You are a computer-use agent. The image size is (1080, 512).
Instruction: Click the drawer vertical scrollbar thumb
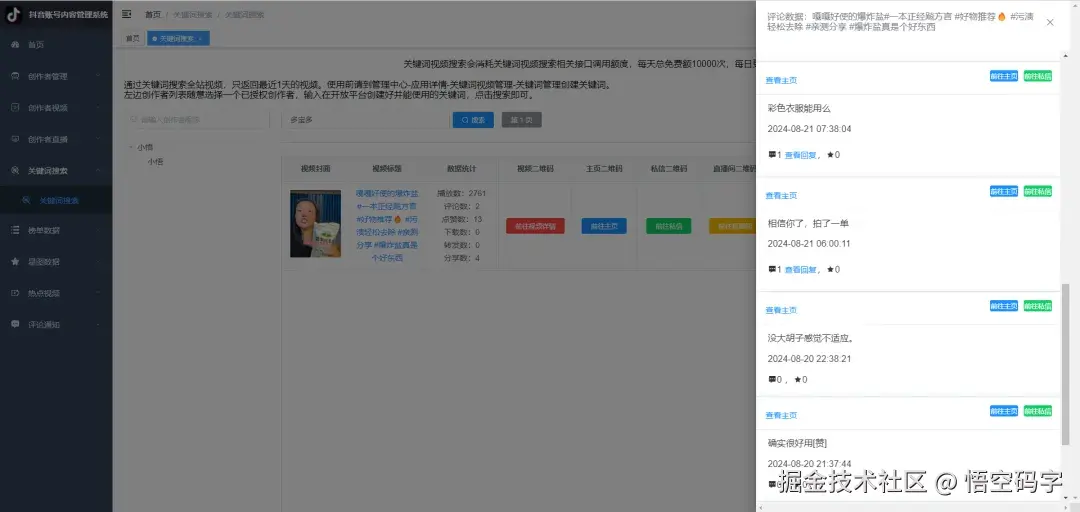1066,363
